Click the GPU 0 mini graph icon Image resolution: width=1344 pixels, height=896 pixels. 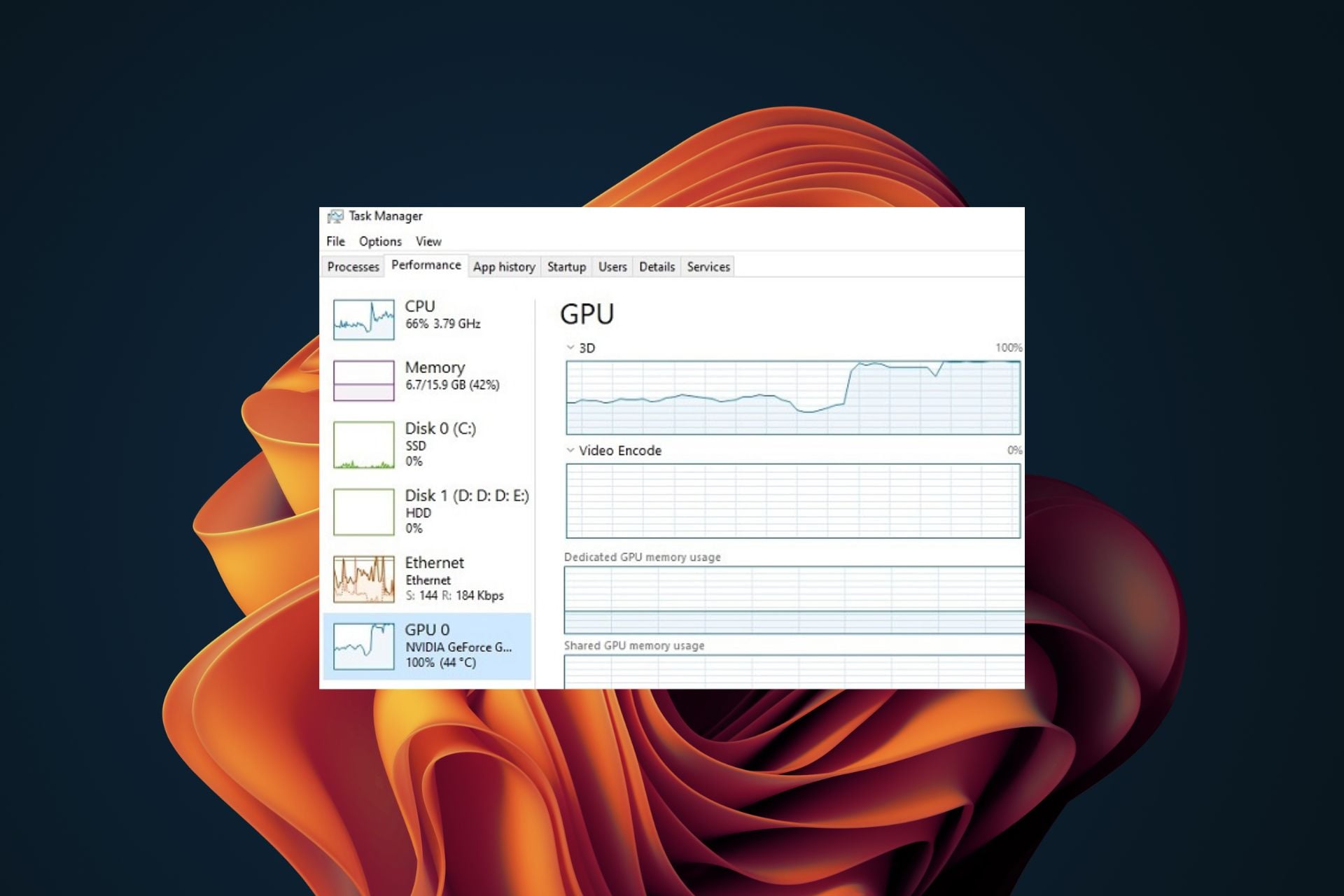coord(363,647)
